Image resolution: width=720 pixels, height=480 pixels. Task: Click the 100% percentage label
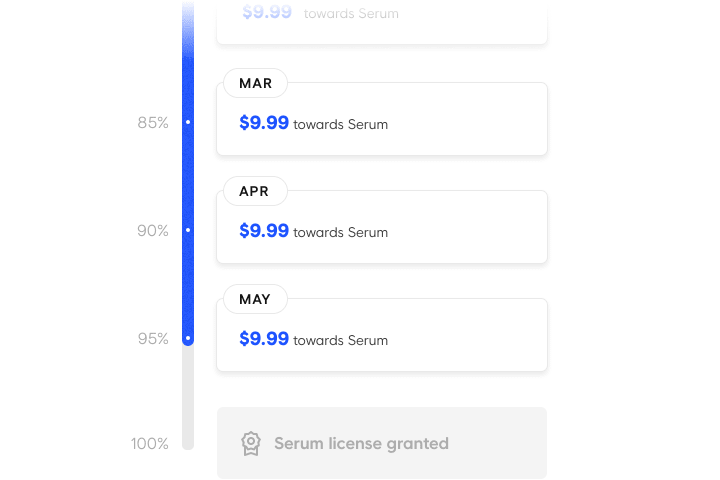150,444
